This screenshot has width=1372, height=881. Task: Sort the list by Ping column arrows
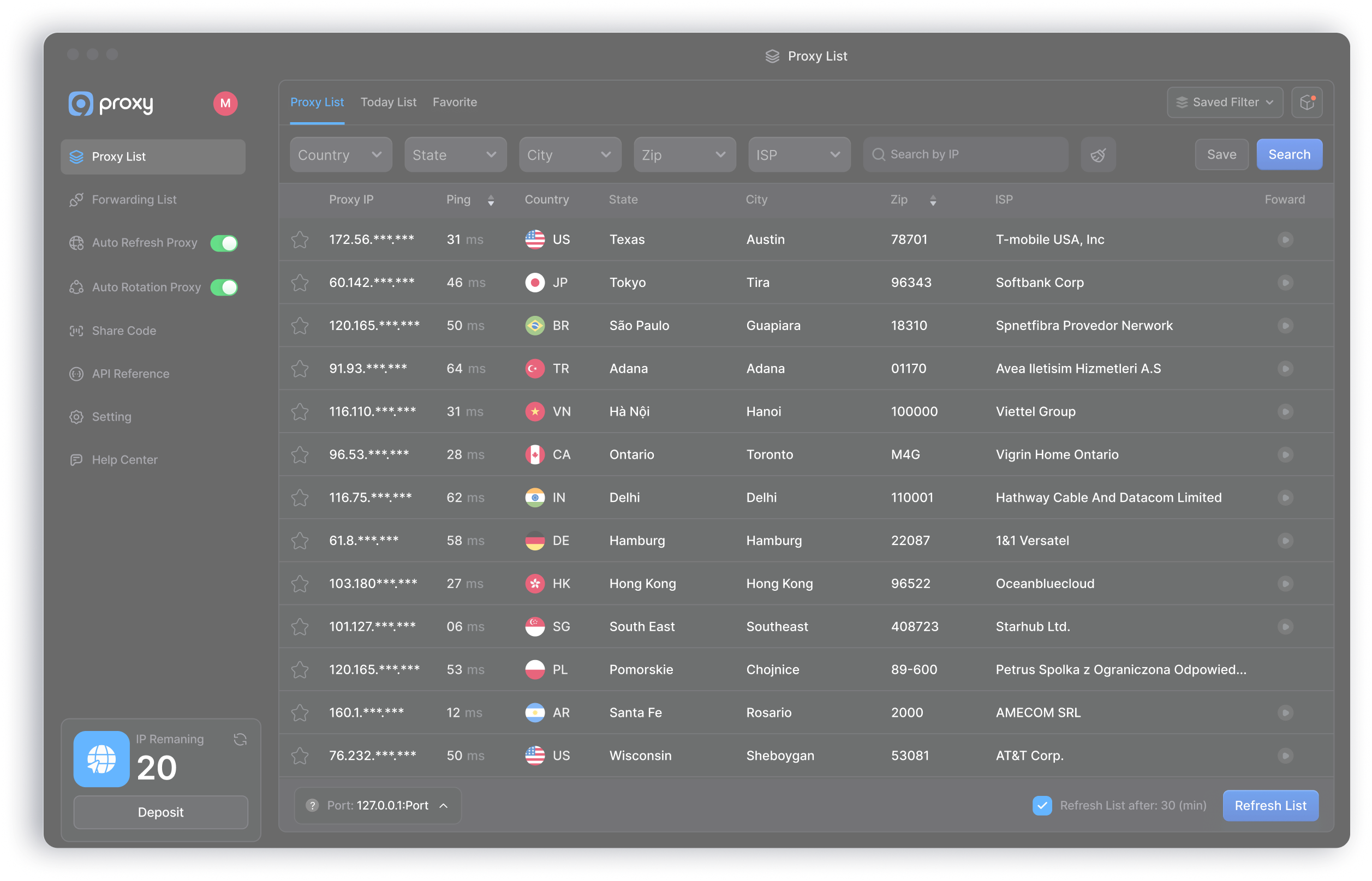click(x=491, y=200)
